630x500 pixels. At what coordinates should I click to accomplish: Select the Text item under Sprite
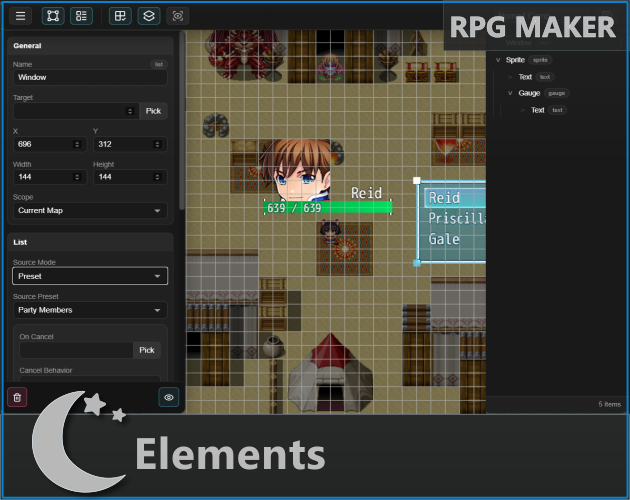point(525,77)
